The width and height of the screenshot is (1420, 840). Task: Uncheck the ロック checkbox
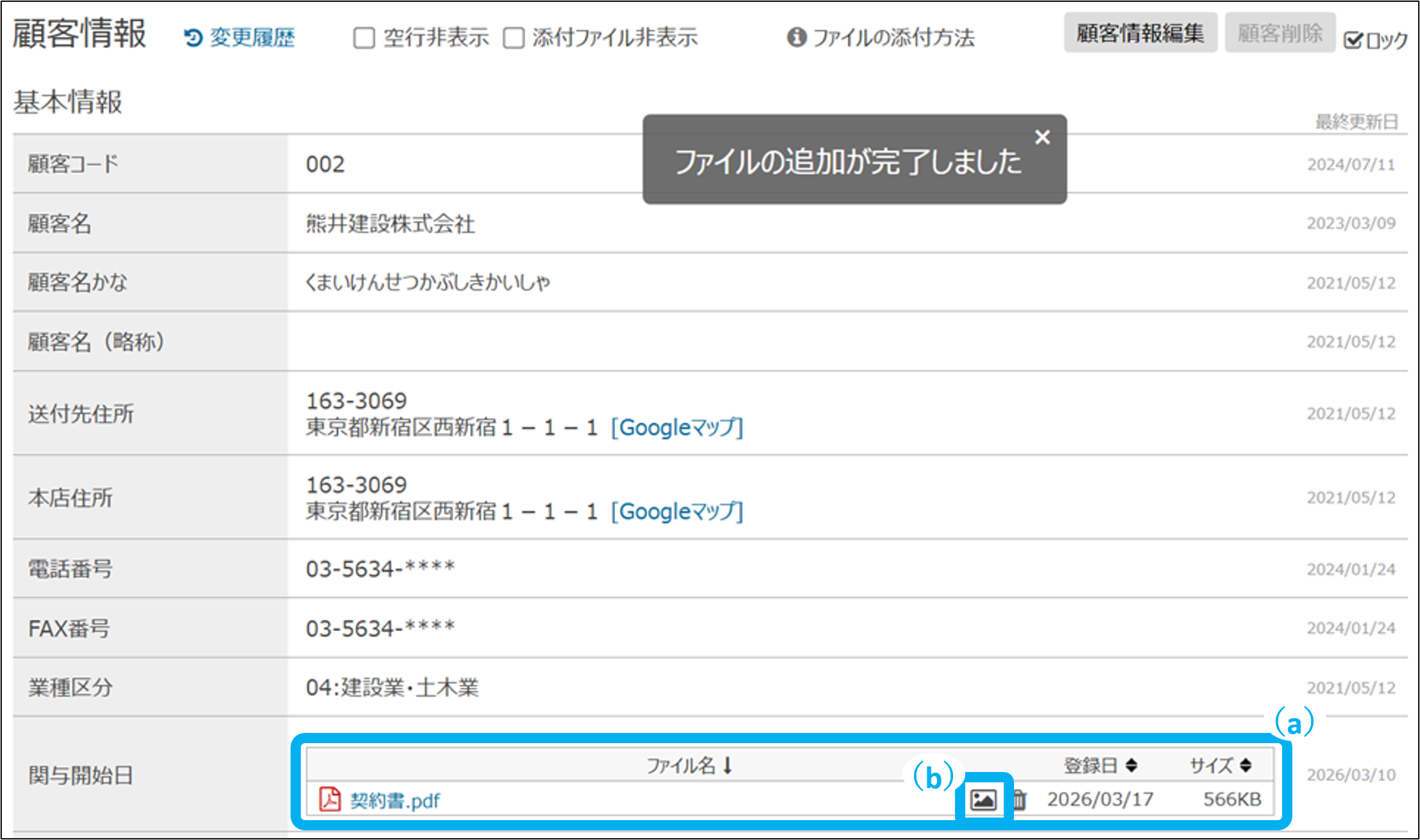coord(1353,40)
